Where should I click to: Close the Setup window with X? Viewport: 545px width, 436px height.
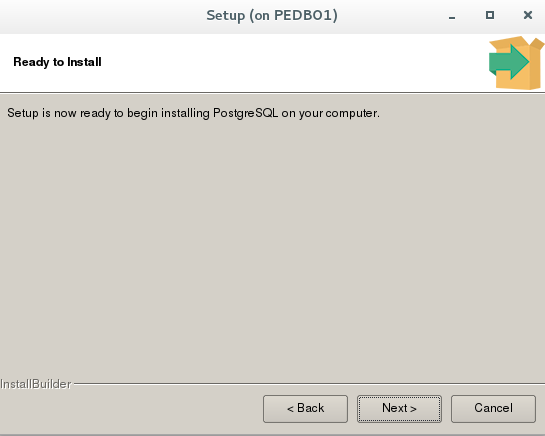[528, 15]
